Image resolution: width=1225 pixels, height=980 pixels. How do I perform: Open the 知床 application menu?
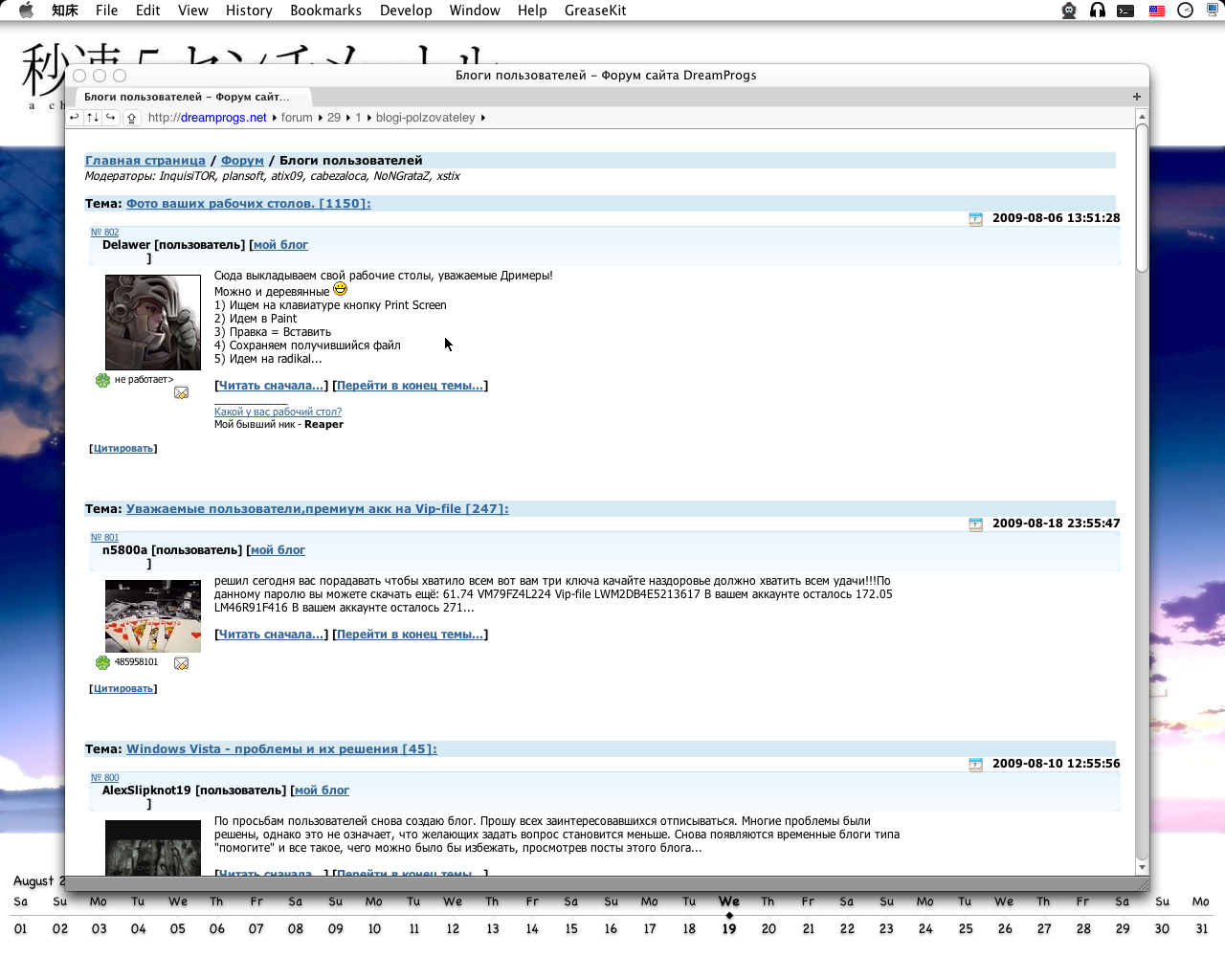pos(65,11)
